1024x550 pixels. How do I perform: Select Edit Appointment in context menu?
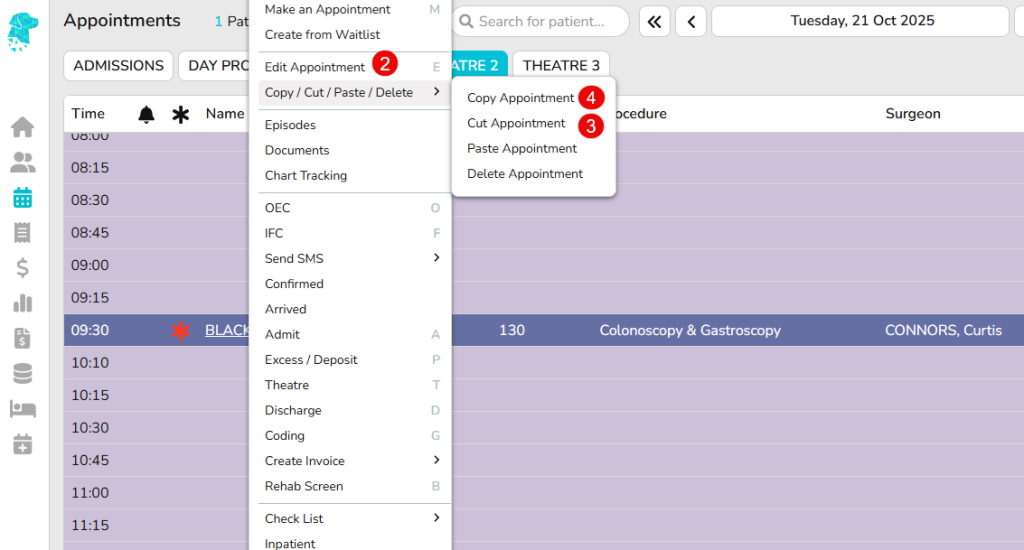(314, 67)
